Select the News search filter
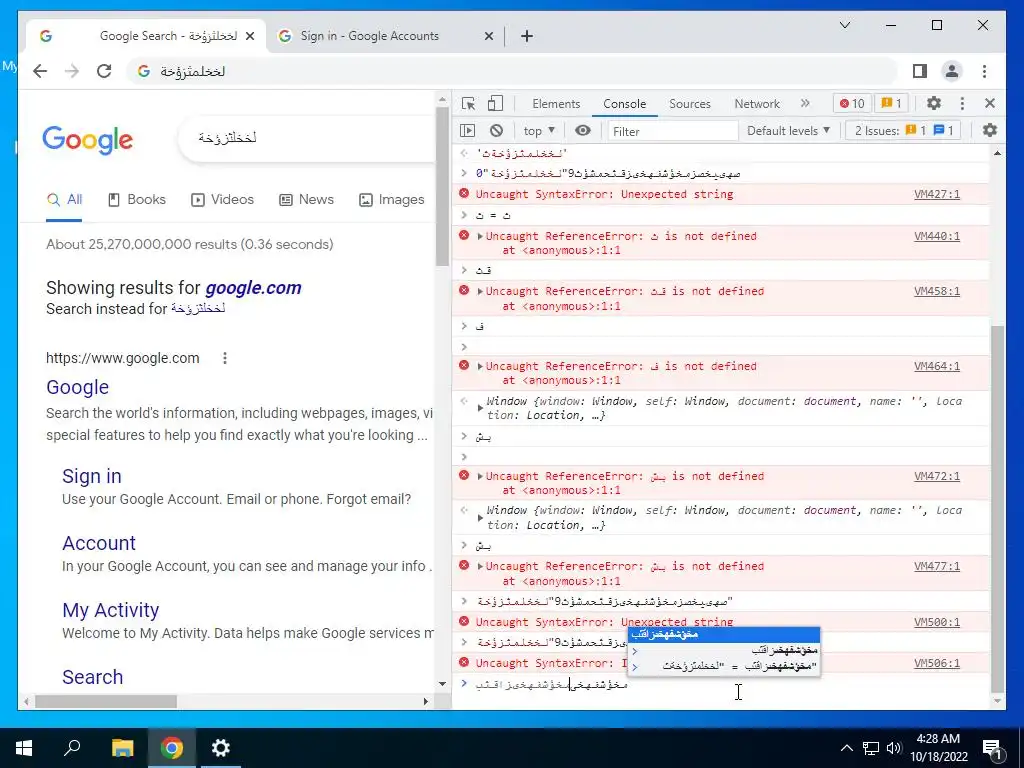 [x=306, y=200]
